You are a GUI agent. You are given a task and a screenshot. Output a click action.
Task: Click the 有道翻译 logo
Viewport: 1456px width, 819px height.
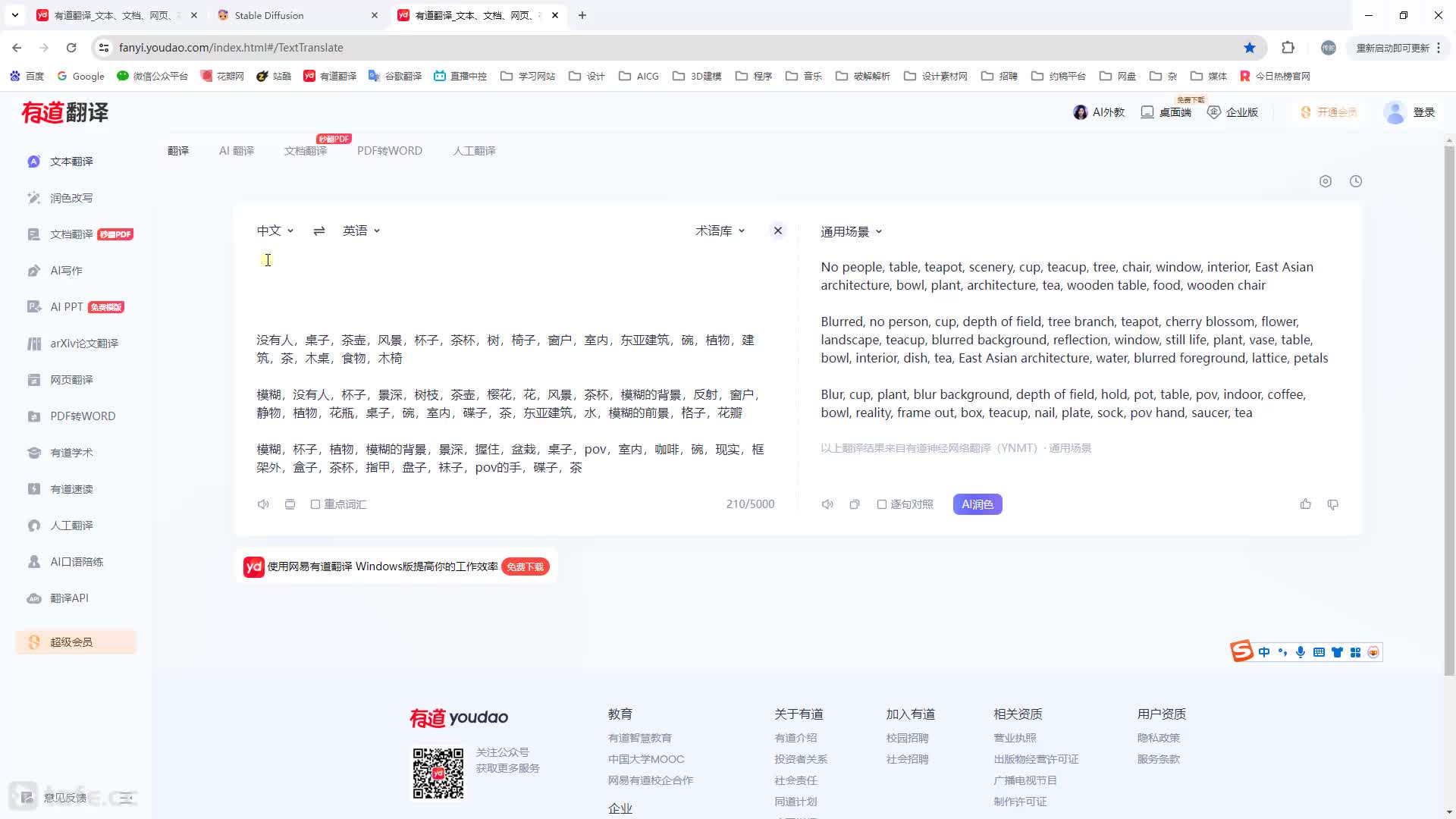point(65,112)
